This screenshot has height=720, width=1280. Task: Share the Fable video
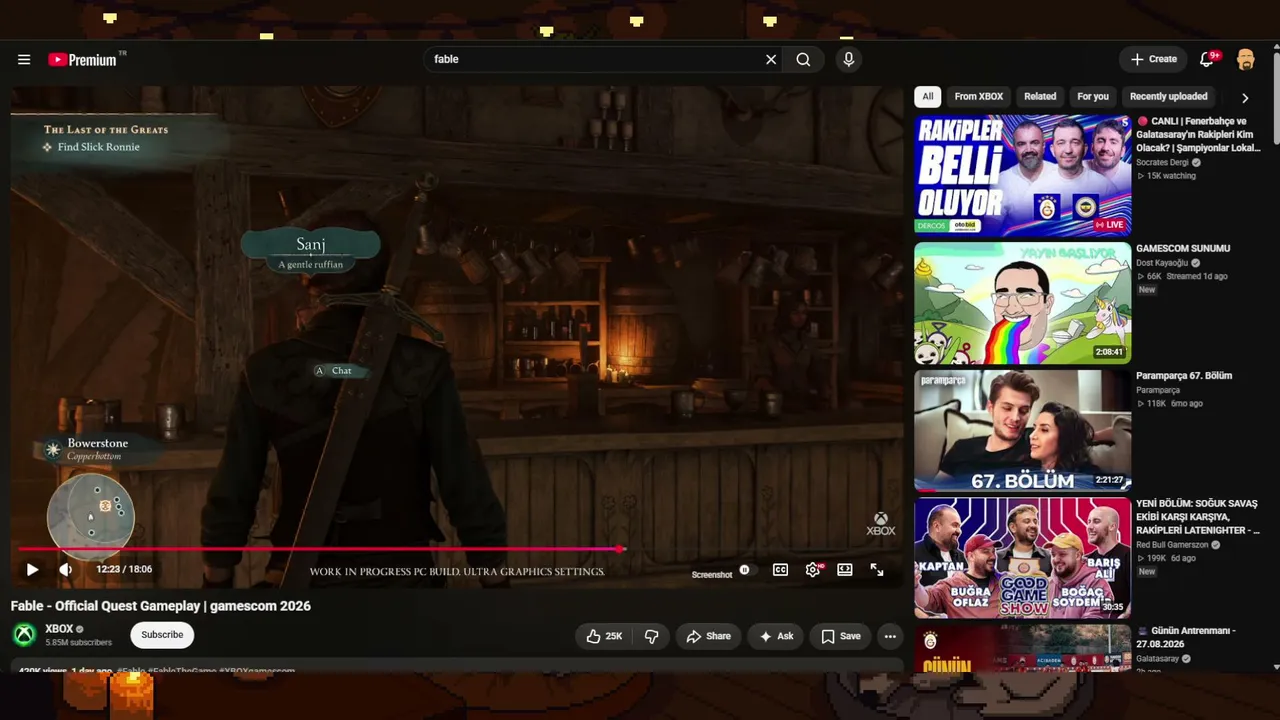pos(709,636)
